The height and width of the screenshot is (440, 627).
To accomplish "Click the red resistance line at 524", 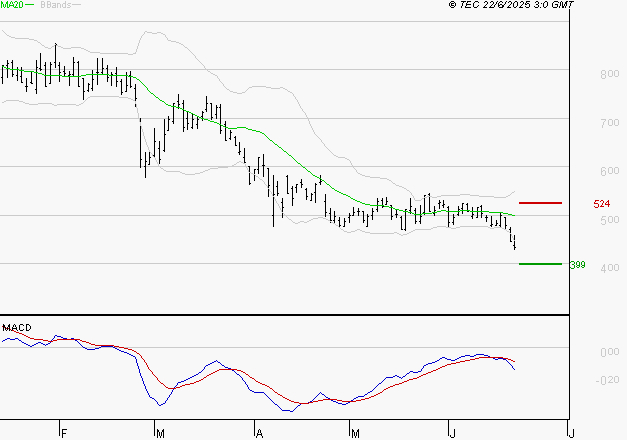I will click(x=540, y=203).
